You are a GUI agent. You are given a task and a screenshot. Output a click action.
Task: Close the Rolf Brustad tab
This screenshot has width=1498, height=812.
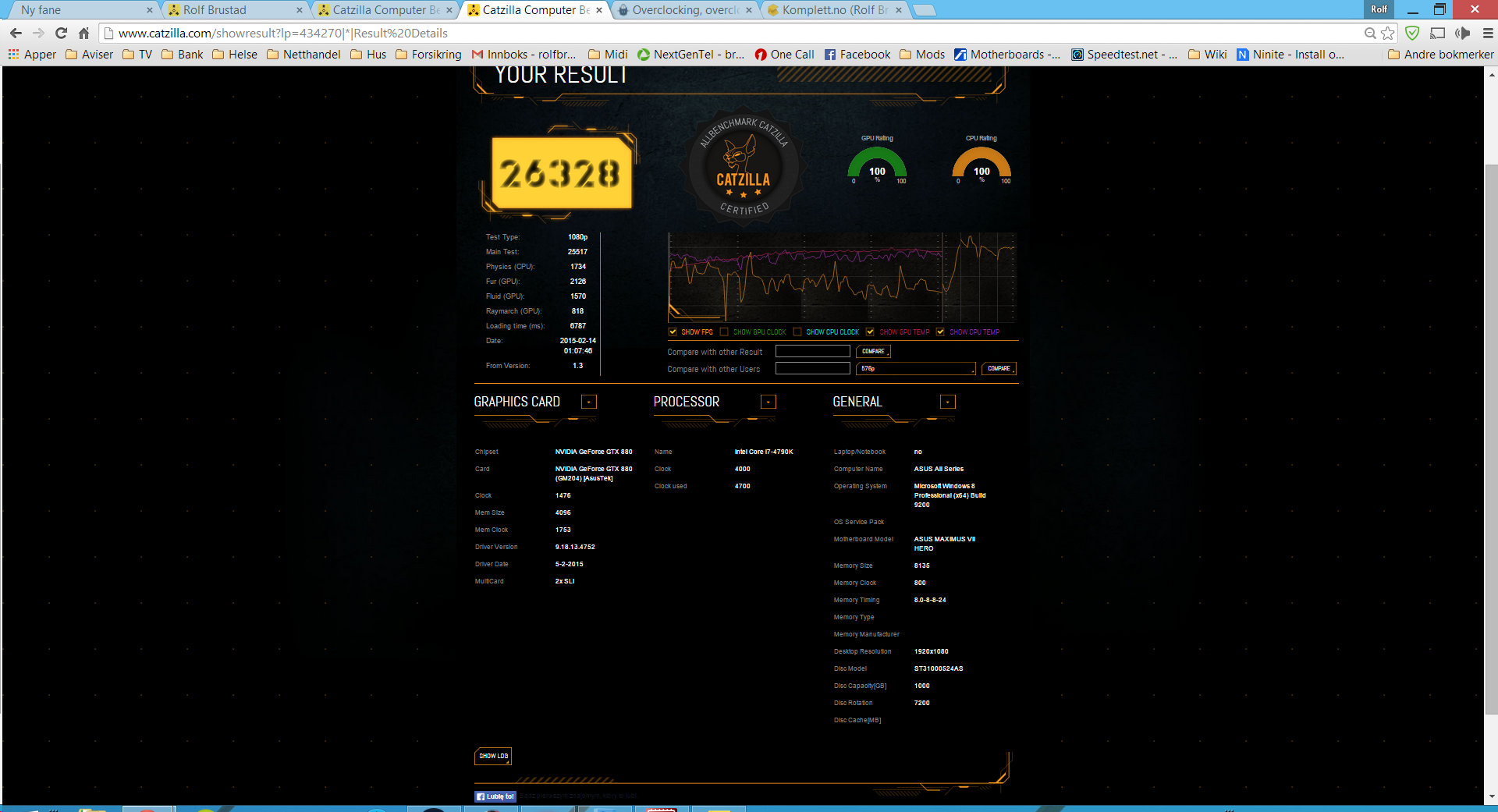(300, 10)
